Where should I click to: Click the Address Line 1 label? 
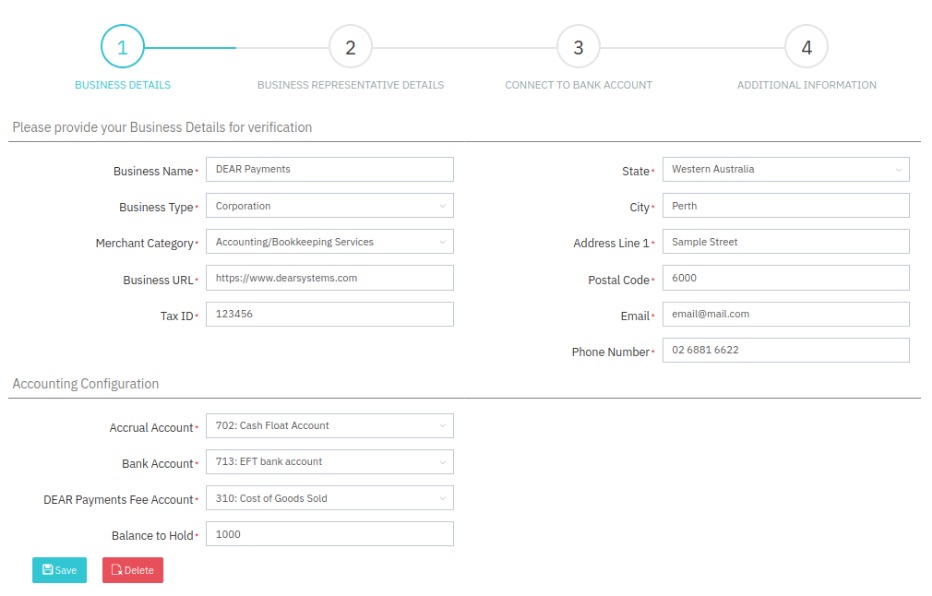pyautogui.click(x=611, y=243)
